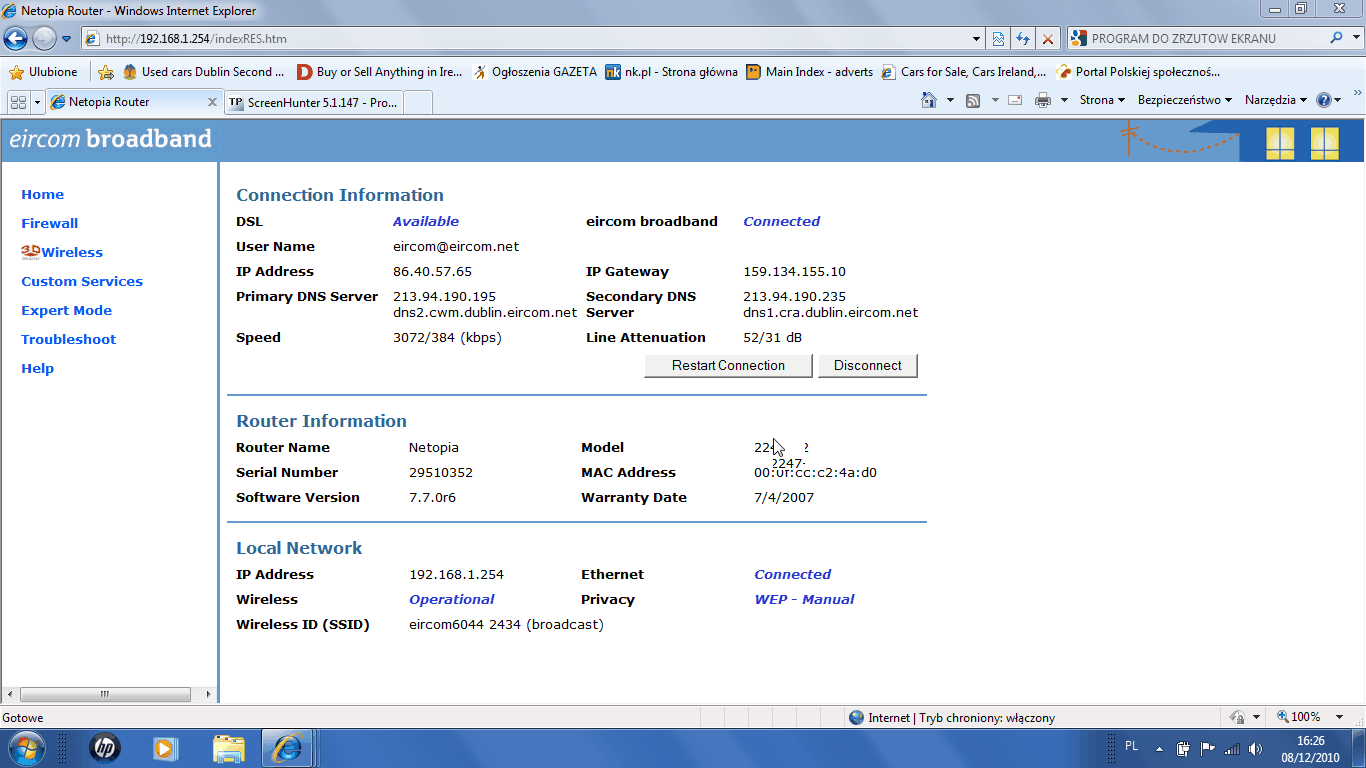Open the Troubleshoot page
The width and height of the screenshot is (1366, 768).
coord(68,340)
